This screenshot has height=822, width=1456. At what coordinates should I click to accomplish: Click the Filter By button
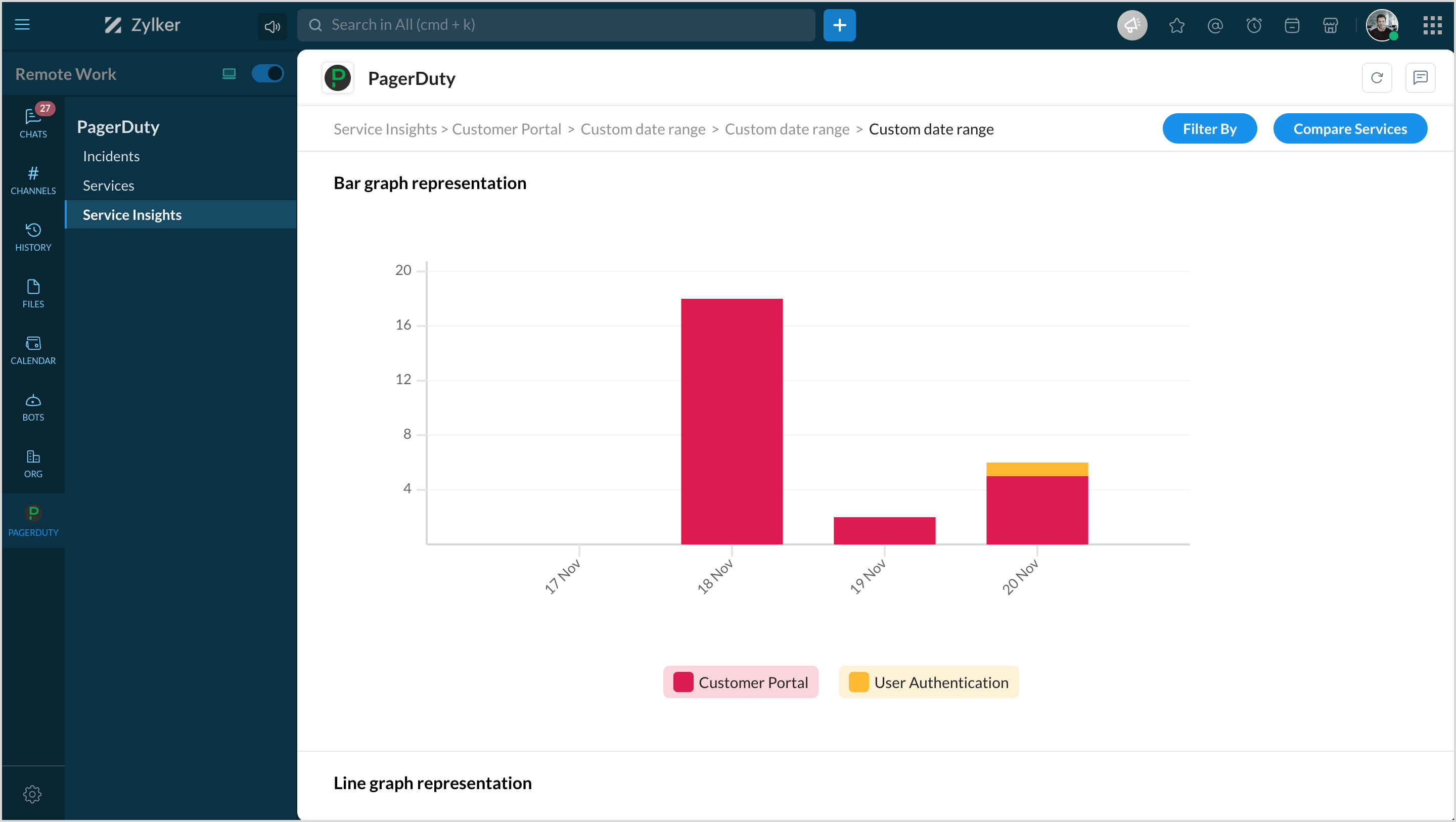click(x=1210, y=129)
